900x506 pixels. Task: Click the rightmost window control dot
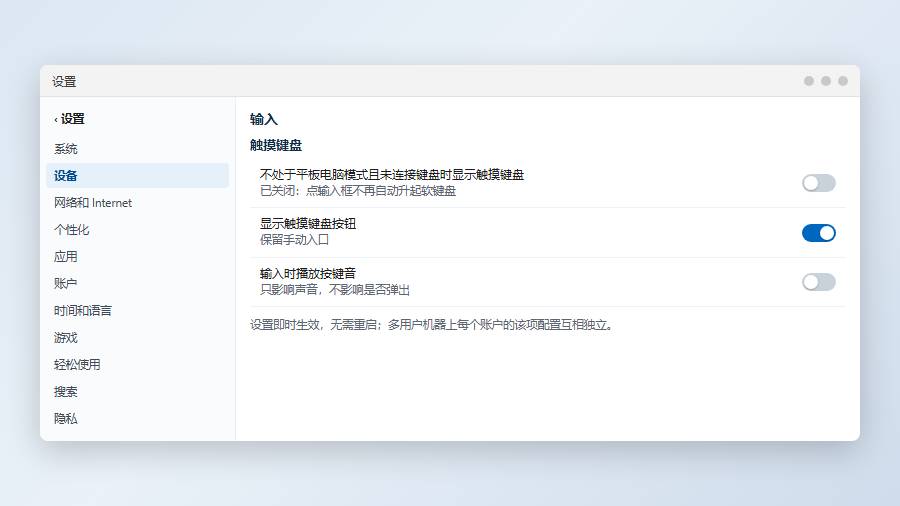click(x=843, y=81)
